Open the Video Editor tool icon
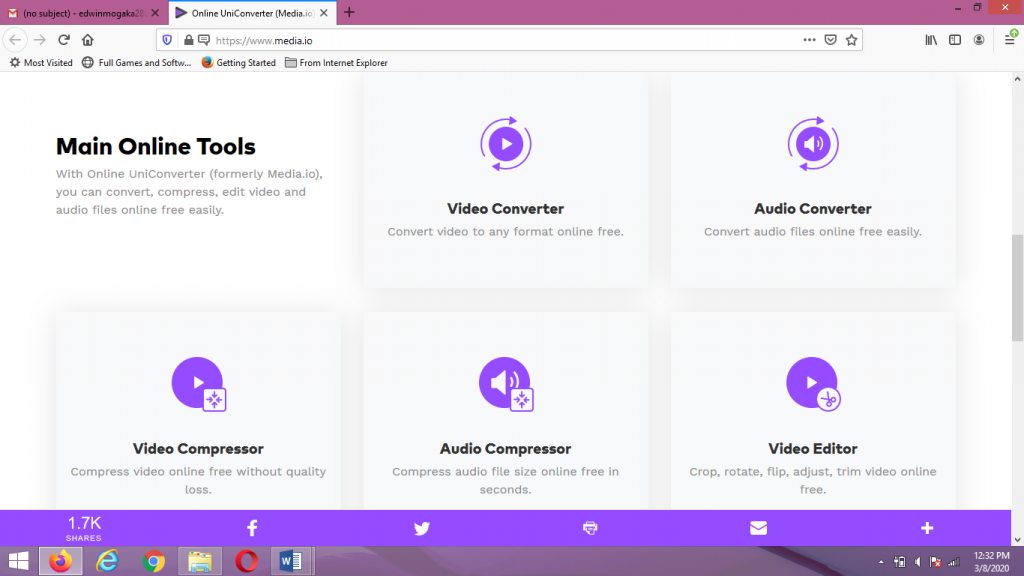Viewport: 1024px width, 576px height. tap(813, 384)
